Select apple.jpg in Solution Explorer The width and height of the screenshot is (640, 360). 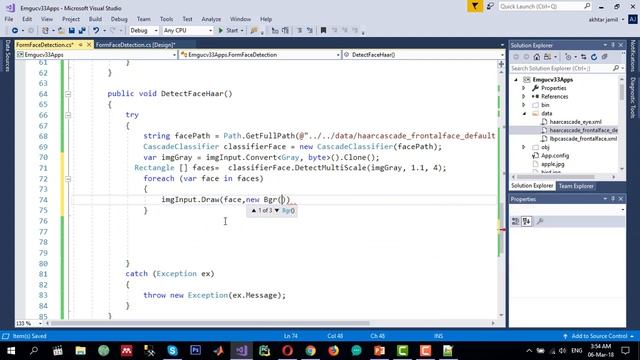click(x=553, y=164)
